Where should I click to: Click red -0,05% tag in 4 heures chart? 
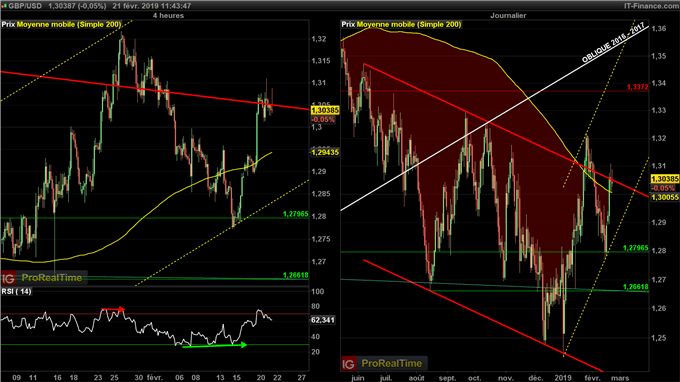point(323,120)
